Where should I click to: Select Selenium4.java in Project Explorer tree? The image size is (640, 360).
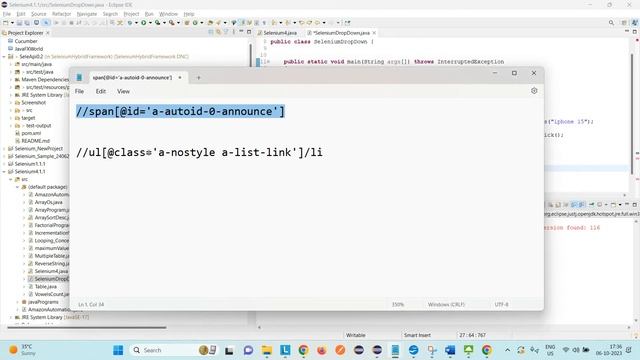[51, 271]
